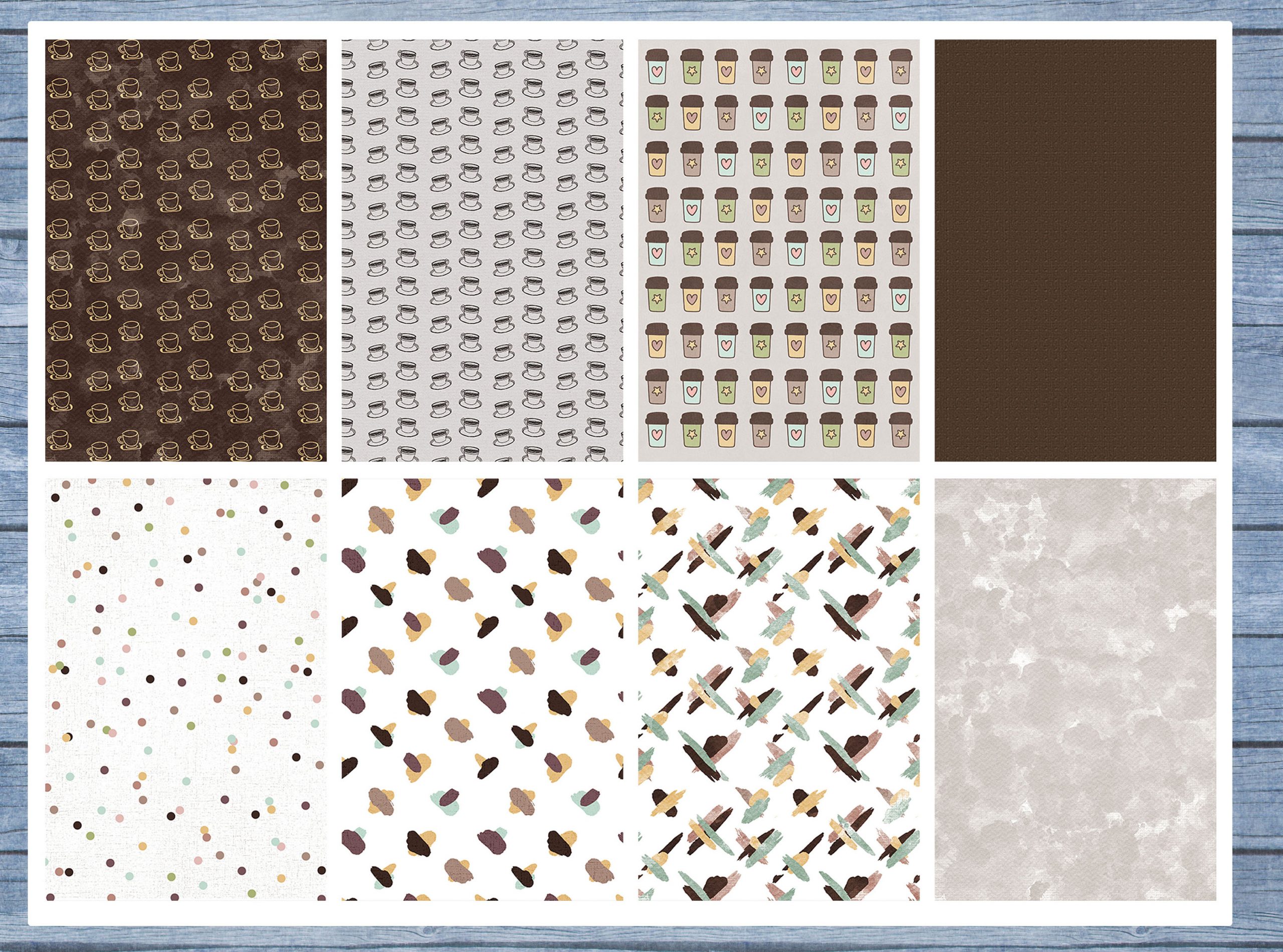Viewport: 1283px width, 952px height.
Task: Click the top-right outlined teacup on gray
Action: coord(597,58)
